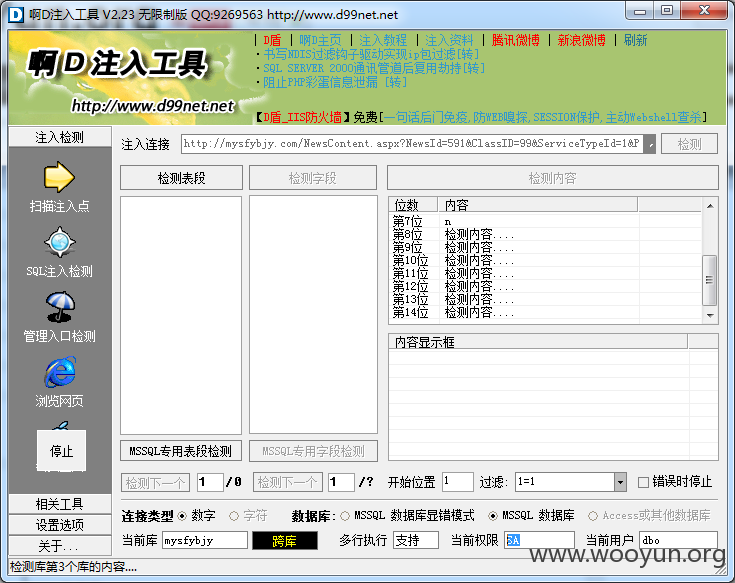Click MSSQL专用字段检测 button
735x583 pixels.
(x=313, y=451)
